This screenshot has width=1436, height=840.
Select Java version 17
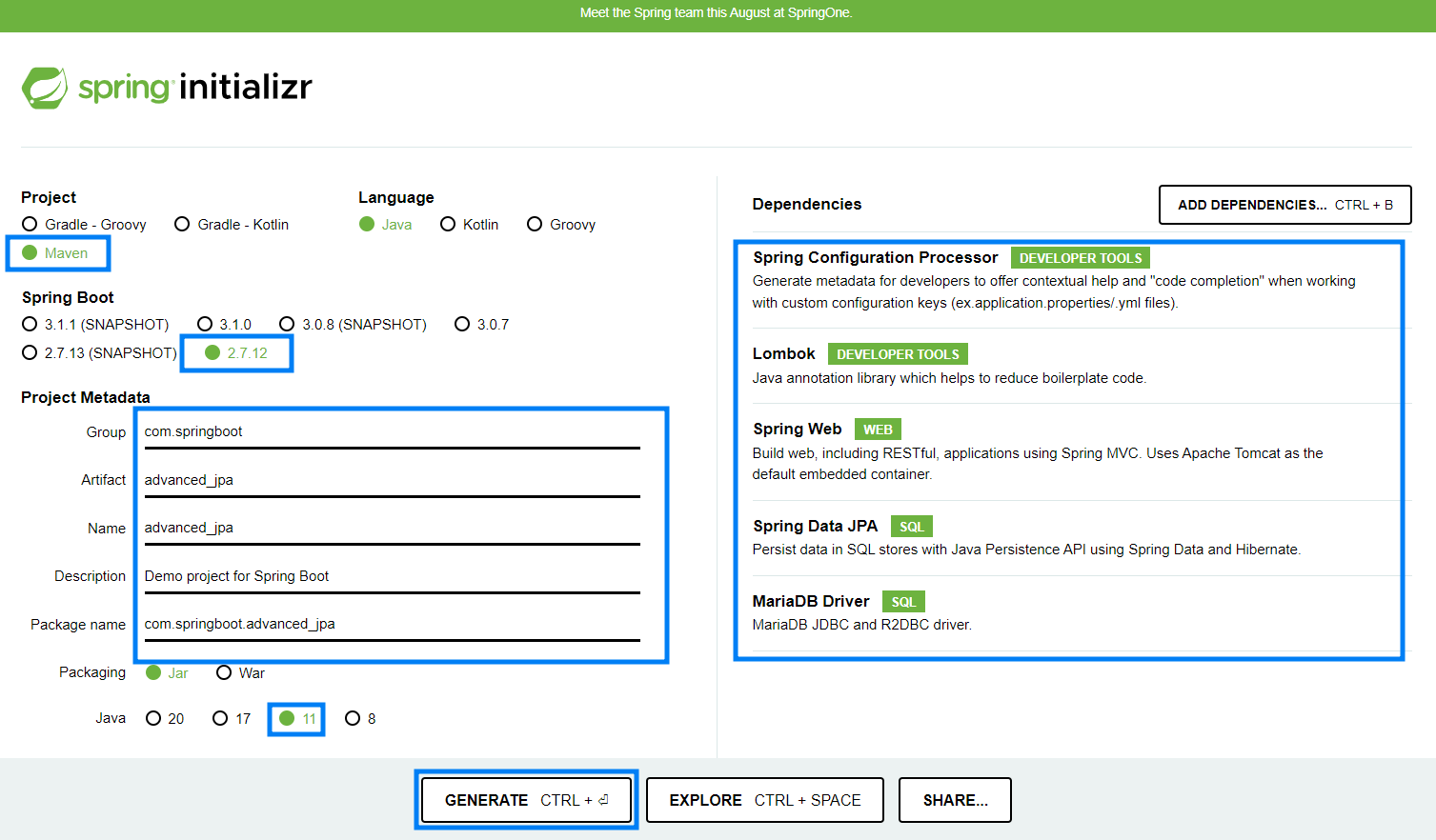coord(232,719)
